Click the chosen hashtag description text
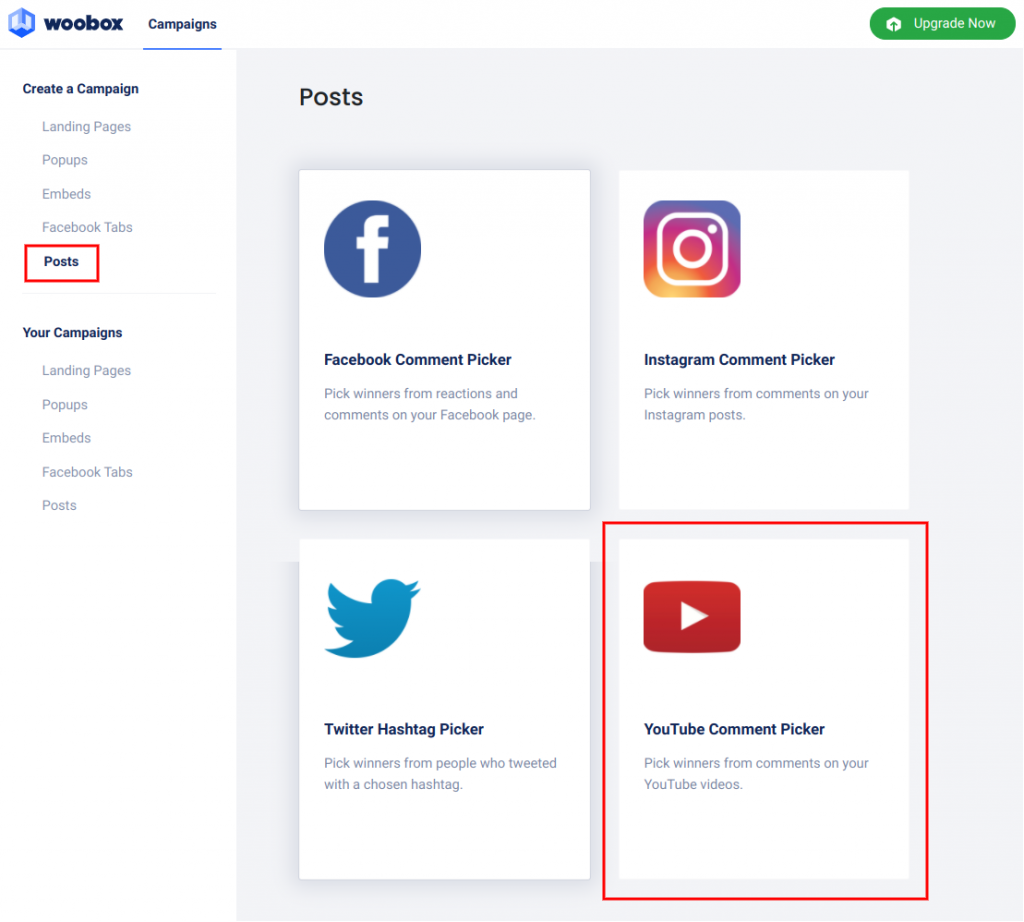The image size is (1024, 922). point(440,774)
